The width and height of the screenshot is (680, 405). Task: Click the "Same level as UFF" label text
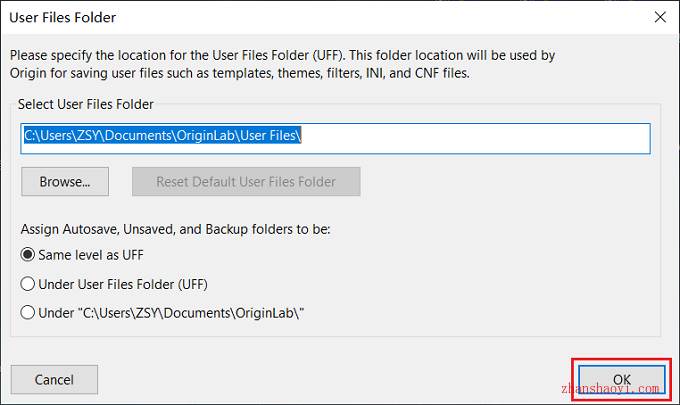coord(91,255)
